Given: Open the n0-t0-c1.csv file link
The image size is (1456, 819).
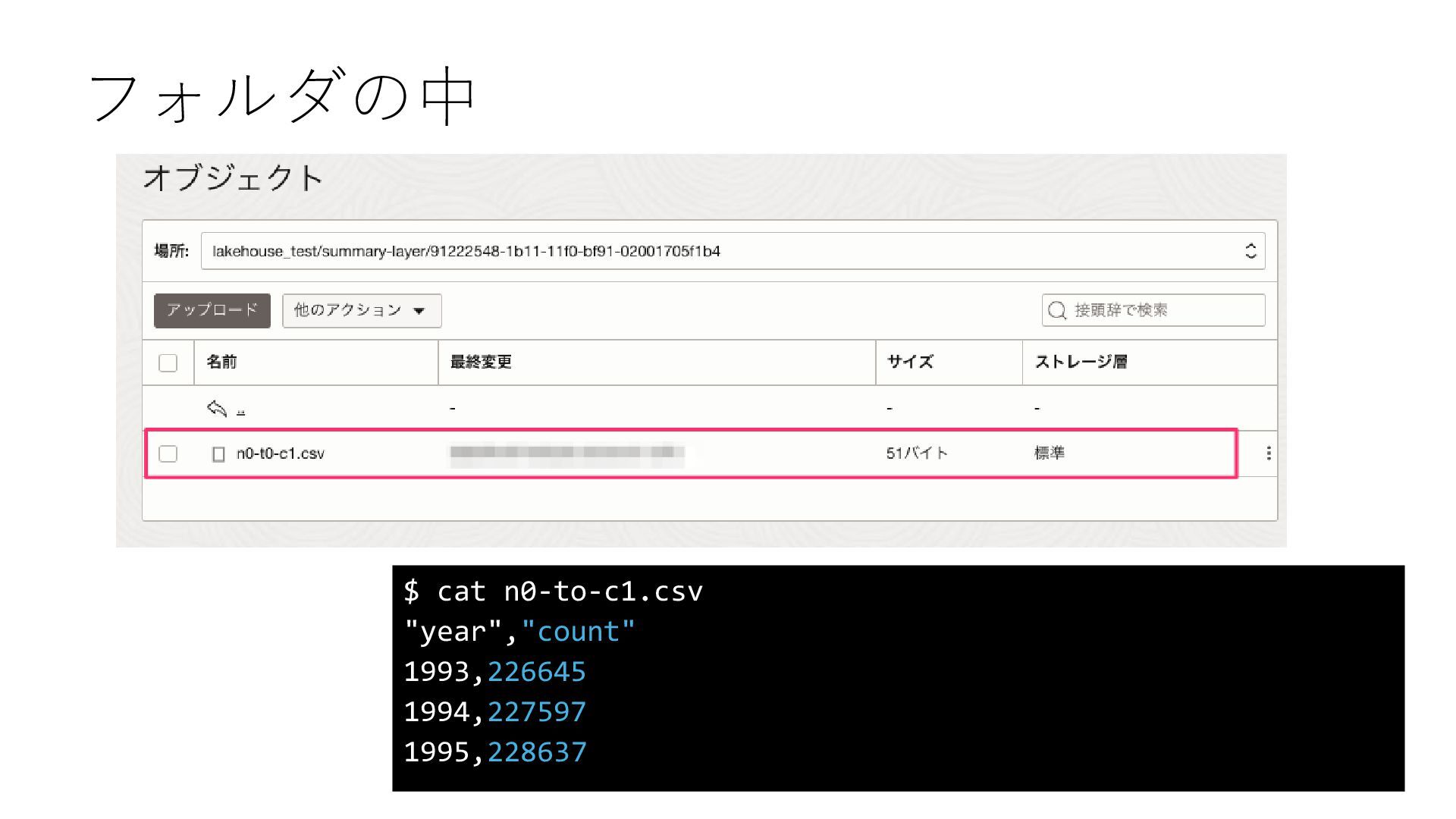Looking at the screenshot, I should point(281,453).
